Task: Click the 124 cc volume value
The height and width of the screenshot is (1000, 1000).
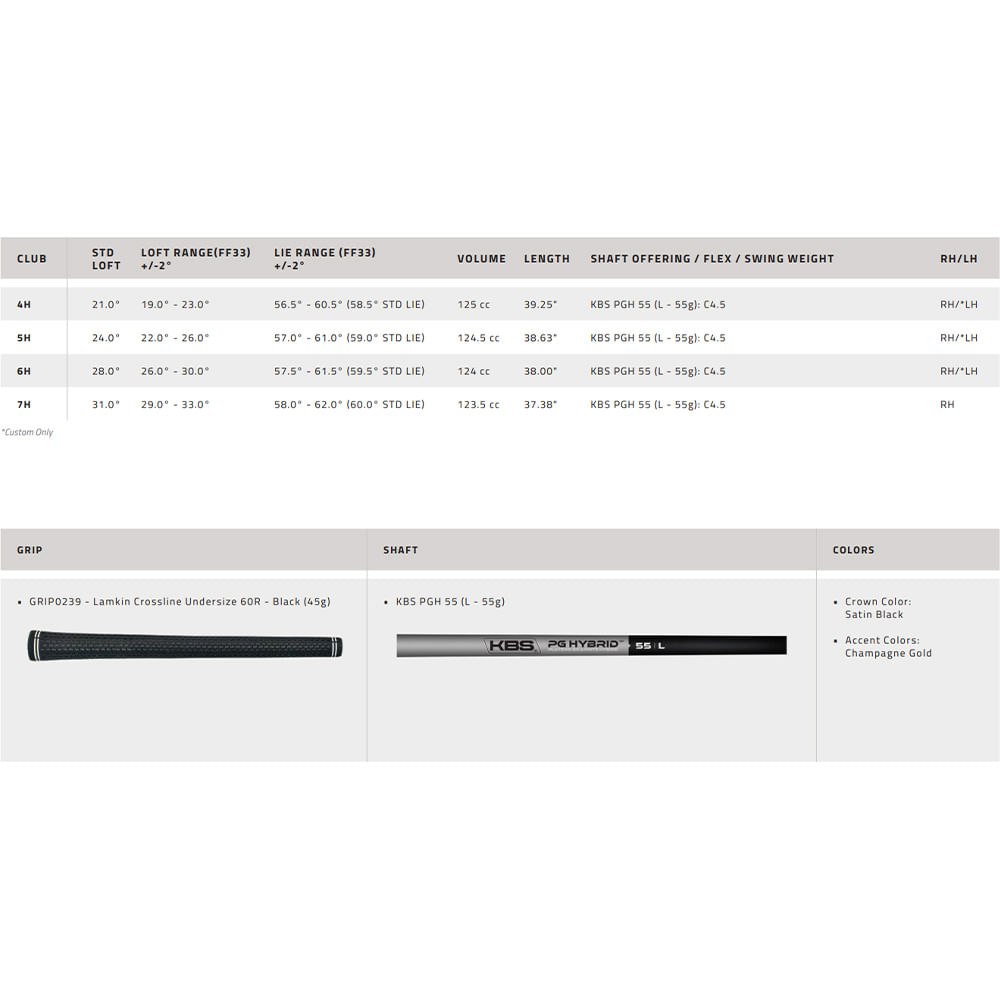Action: pyautogui.click(x=474, y=371)
